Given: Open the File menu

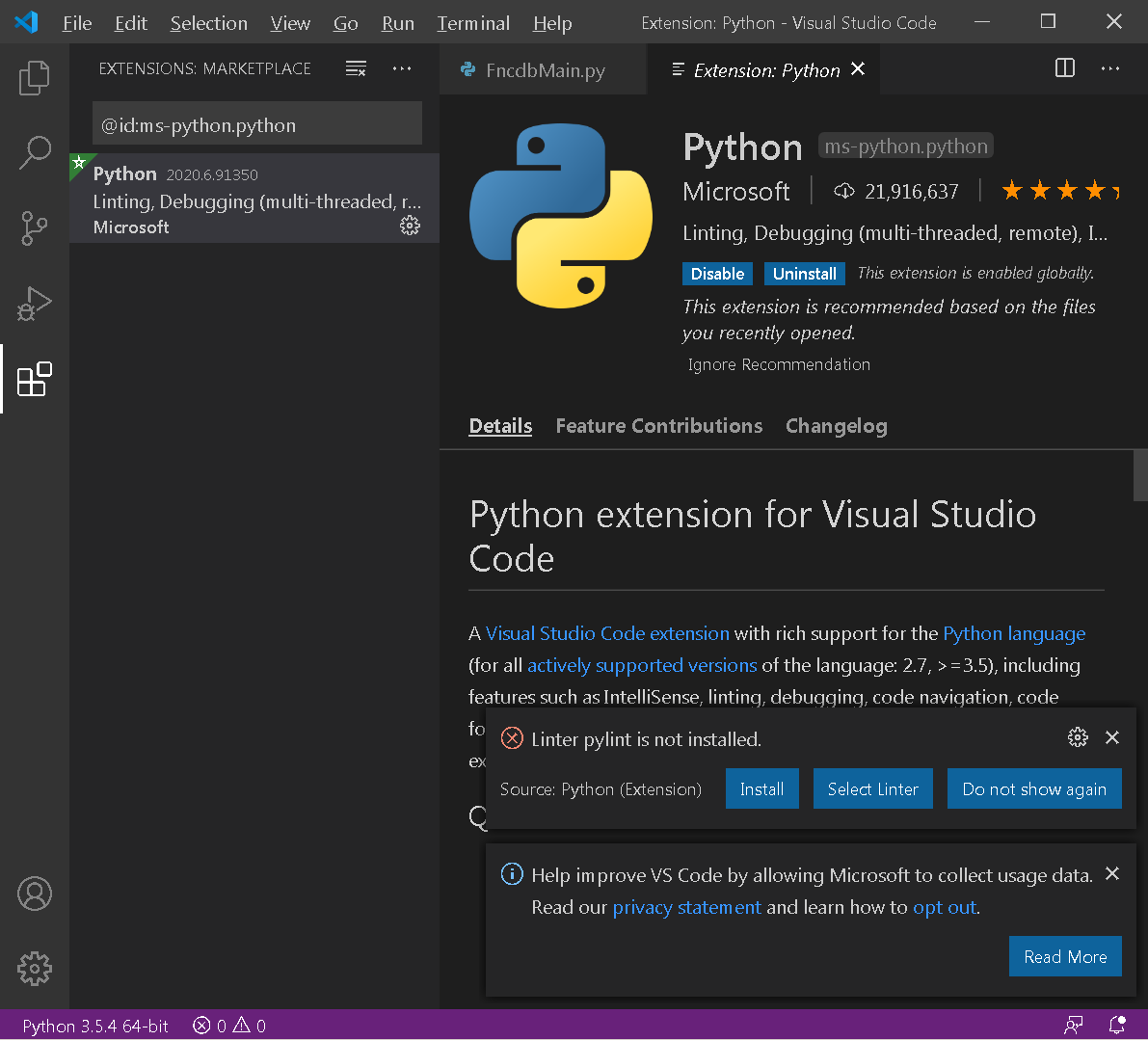Looking at the screenshot, I should pyautogui.click(x=77, y=23).
